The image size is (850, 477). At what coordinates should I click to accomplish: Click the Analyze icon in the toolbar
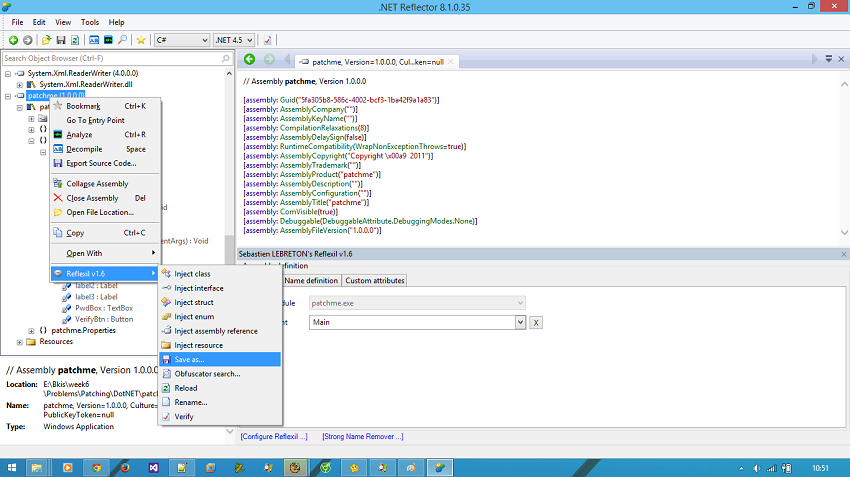pos(108,40)
